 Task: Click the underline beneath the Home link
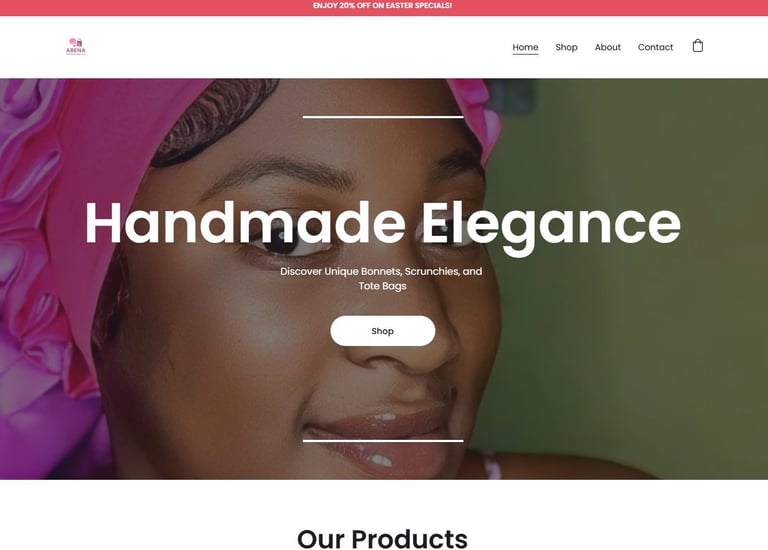coord(525,54)
